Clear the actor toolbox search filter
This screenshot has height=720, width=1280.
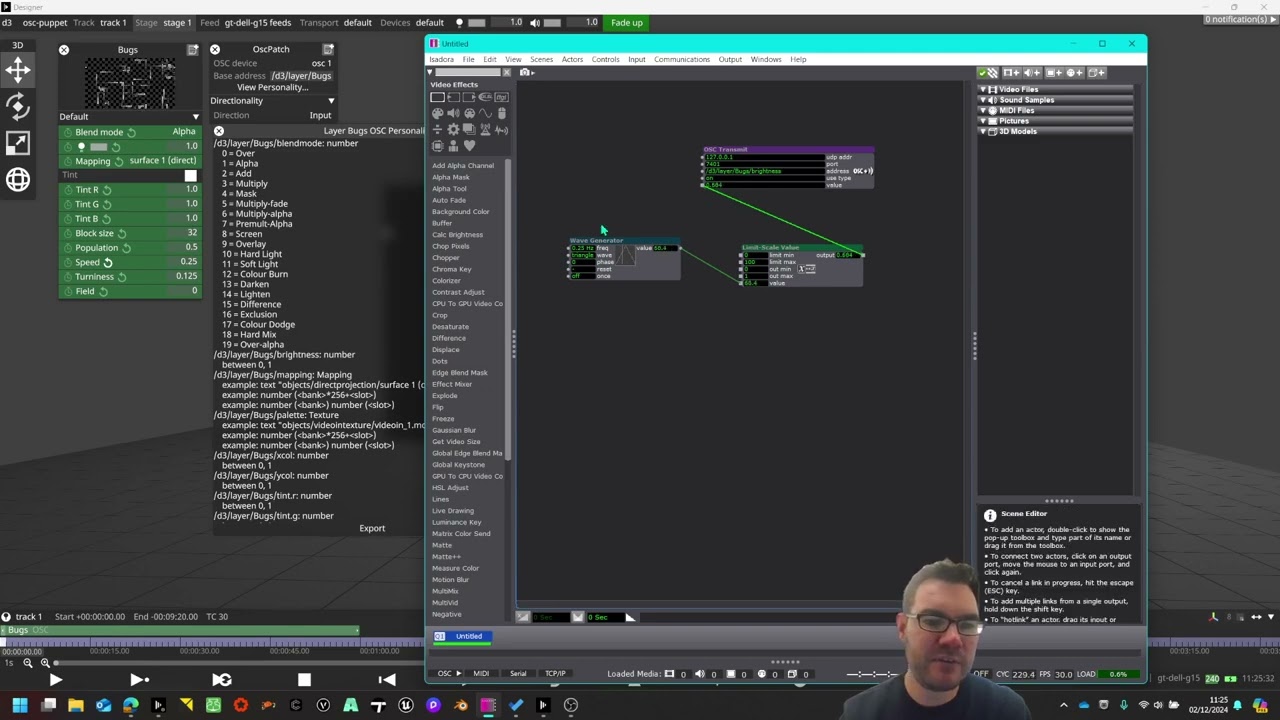point(506,72)
